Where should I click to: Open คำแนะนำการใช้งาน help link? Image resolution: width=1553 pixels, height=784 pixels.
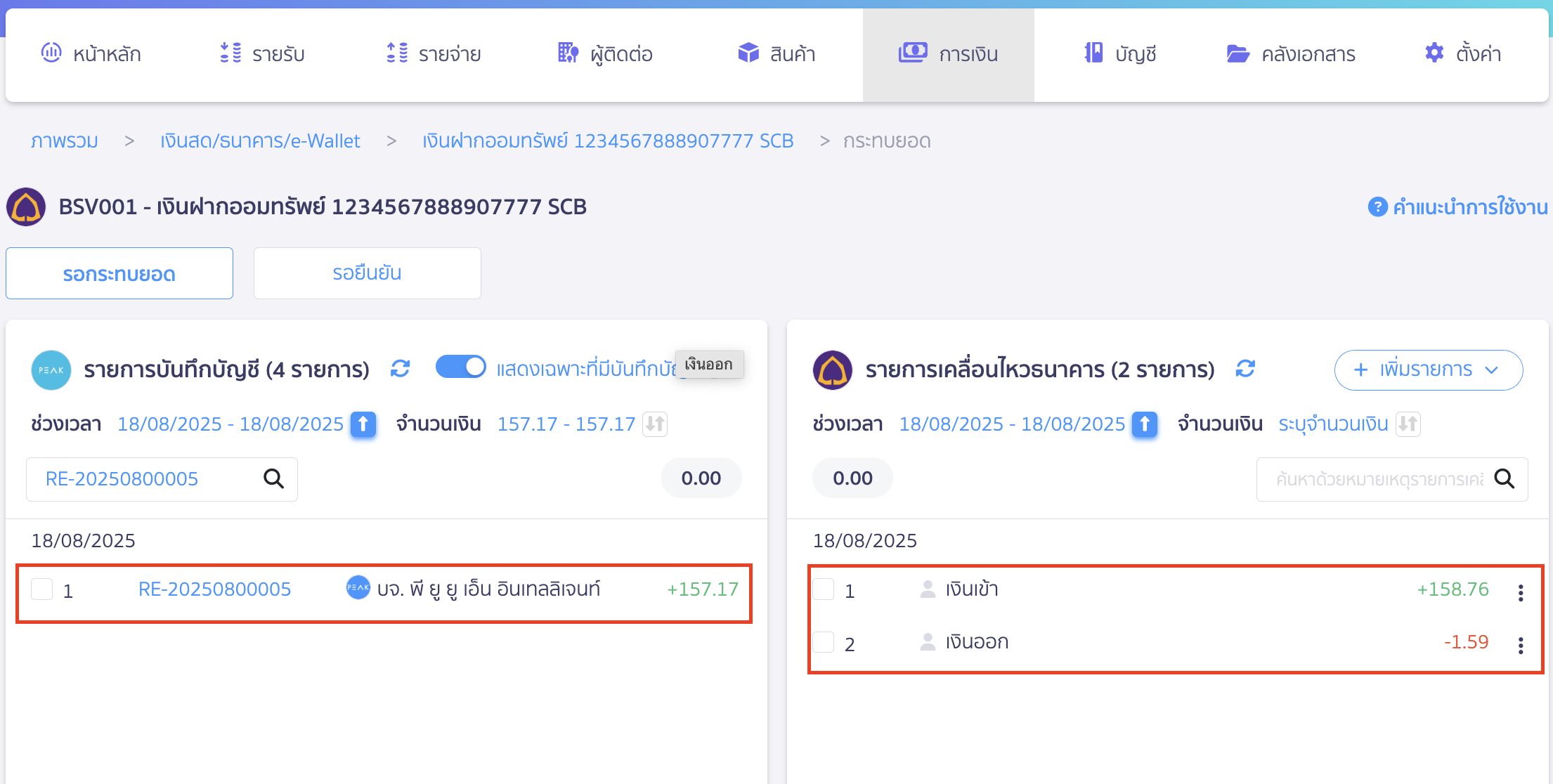1470,207
